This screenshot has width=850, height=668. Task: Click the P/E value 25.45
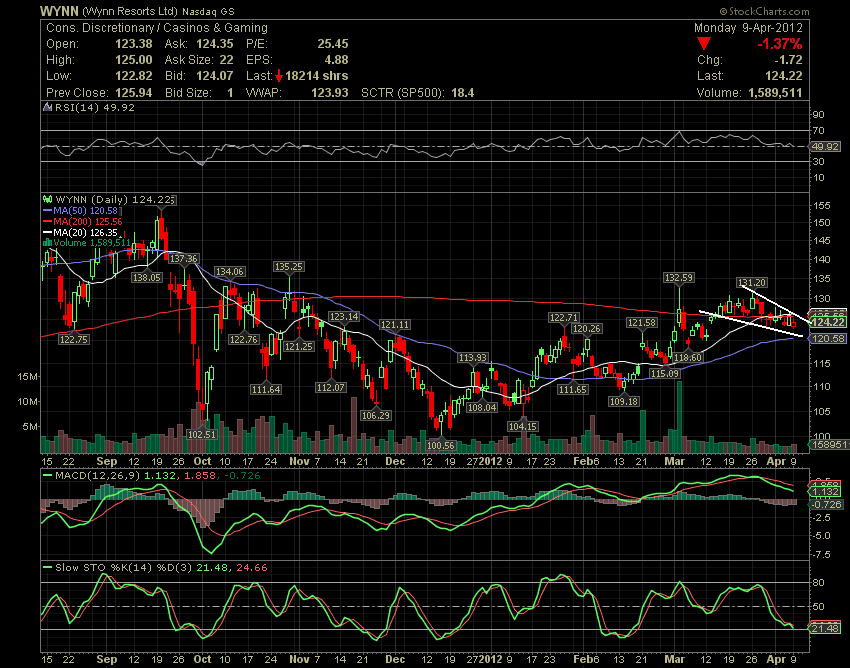pyautogui.click(x=332, y=44)
